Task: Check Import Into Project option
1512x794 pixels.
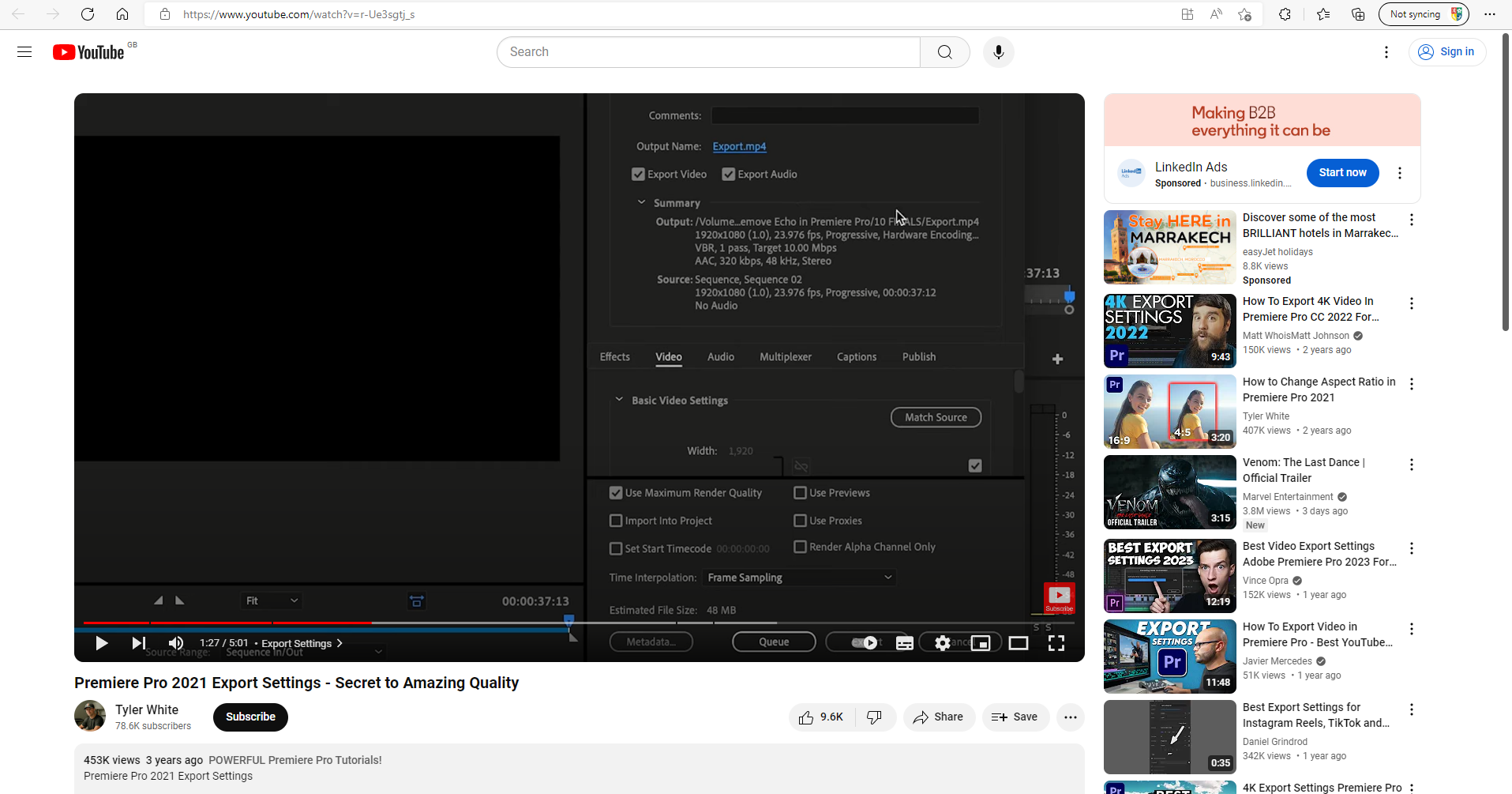Action: click(616, 521)
